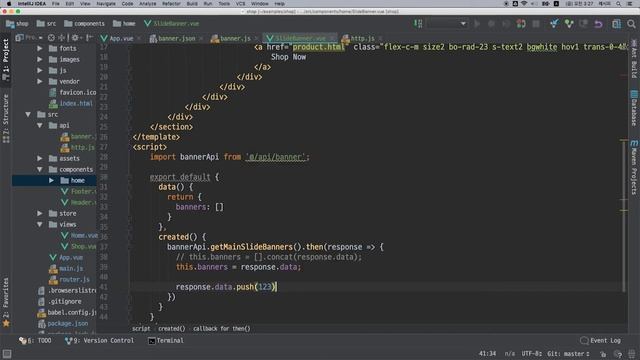This screenshot has width=640, height=360.
Task: Open Project Structure icon
Action: [x=616, y=24]
